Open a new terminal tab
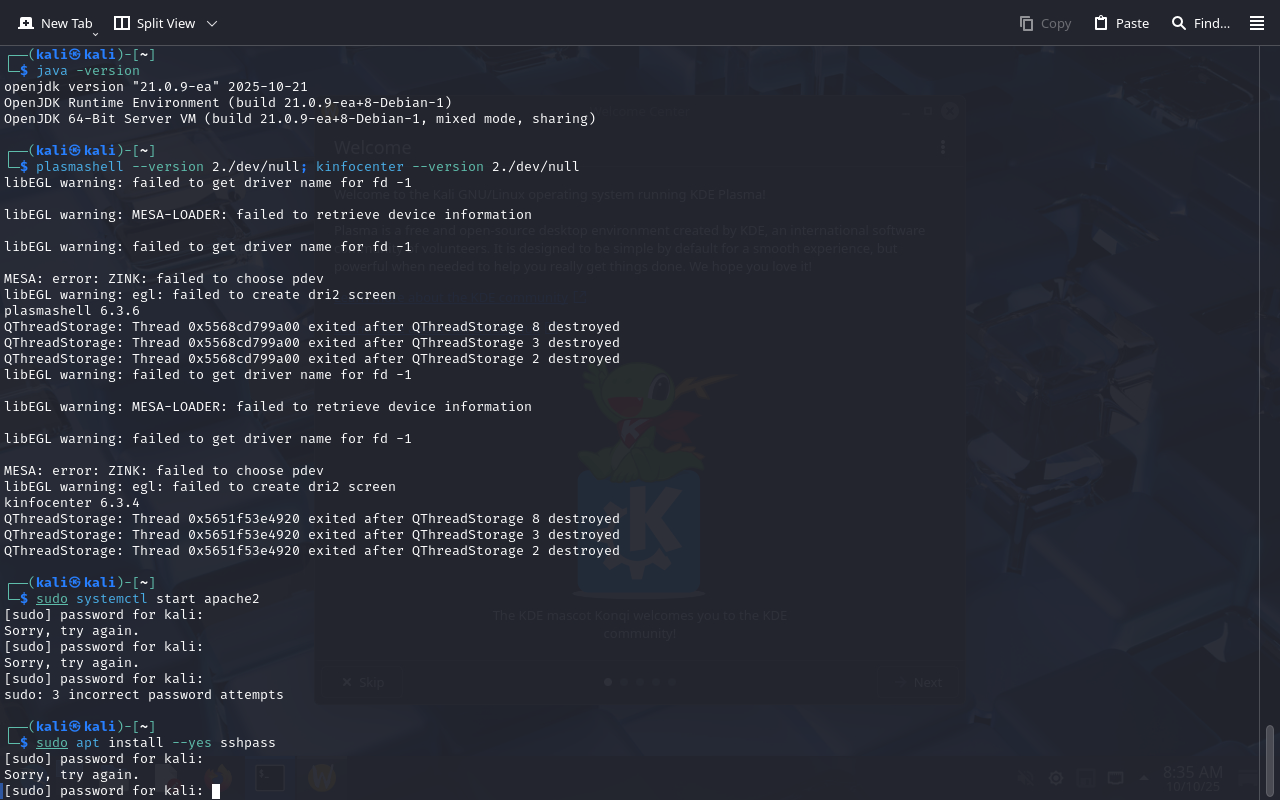The width and height of the screenshot is (1280, 800). (55, 23)
